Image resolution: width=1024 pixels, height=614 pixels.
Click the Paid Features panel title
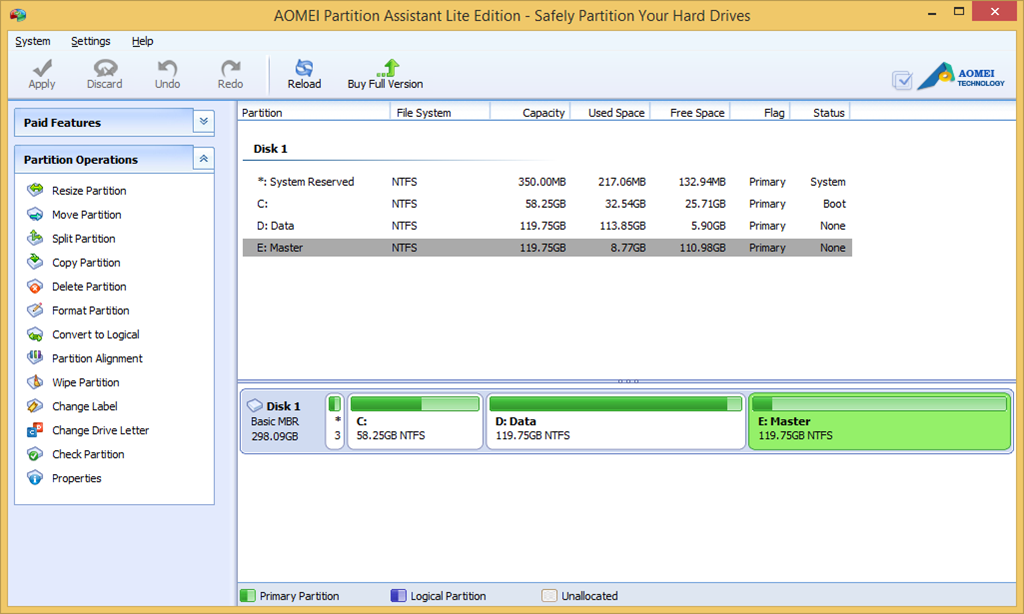62,123
